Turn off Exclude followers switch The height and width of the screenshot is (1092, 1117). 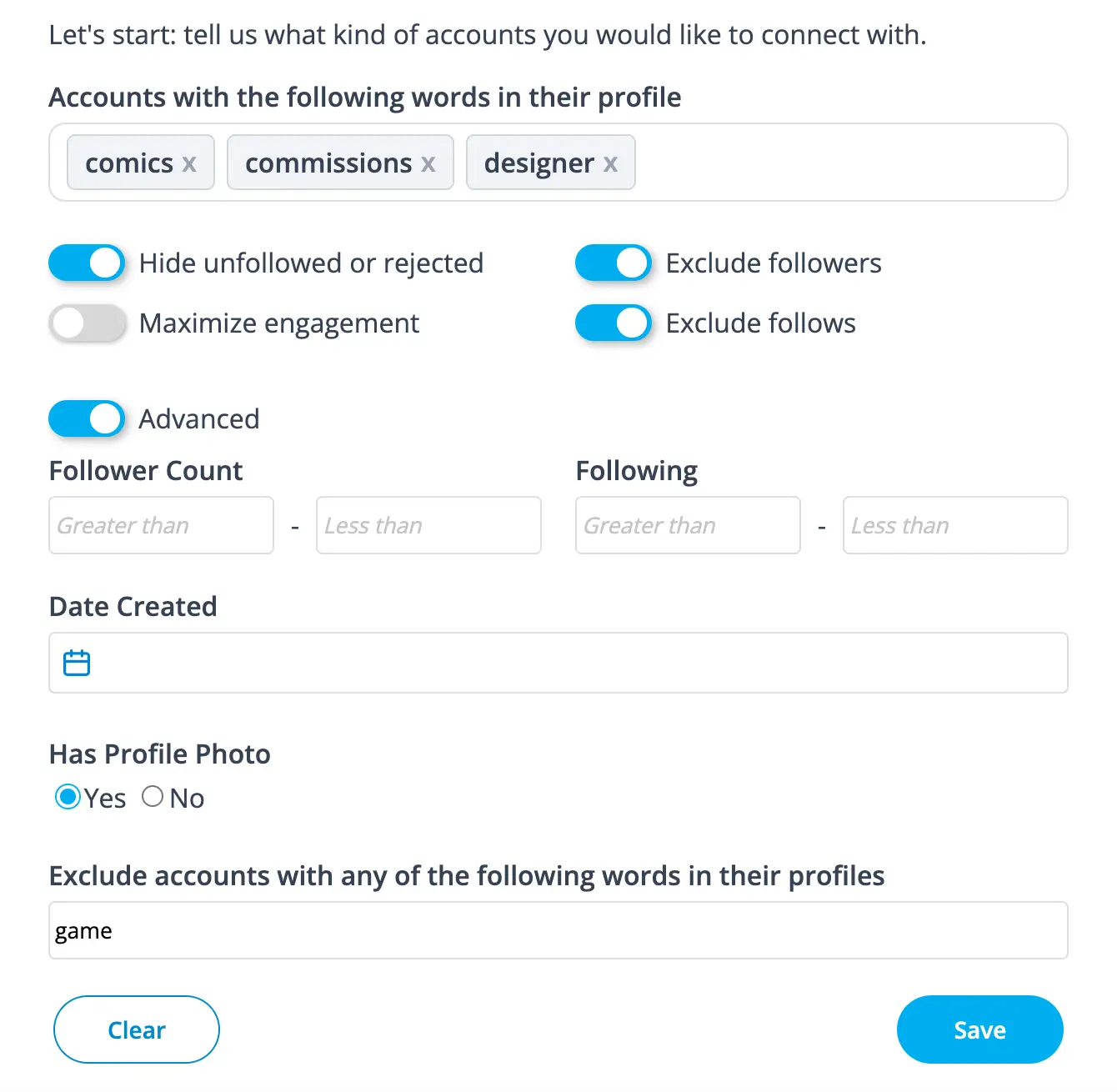[x=614, y=263]
